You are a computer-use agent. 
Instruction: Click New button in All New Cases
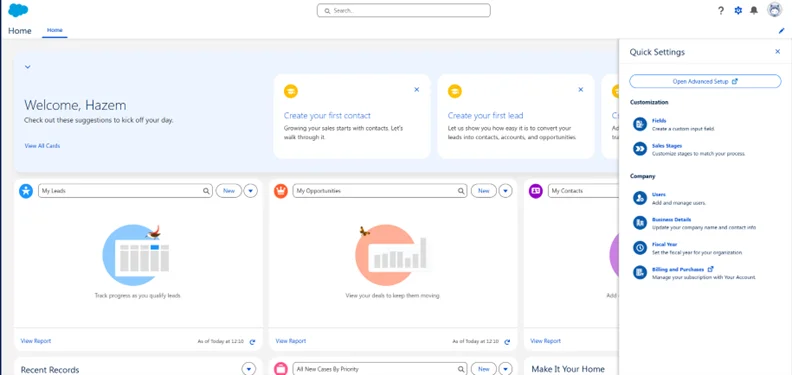484,369
